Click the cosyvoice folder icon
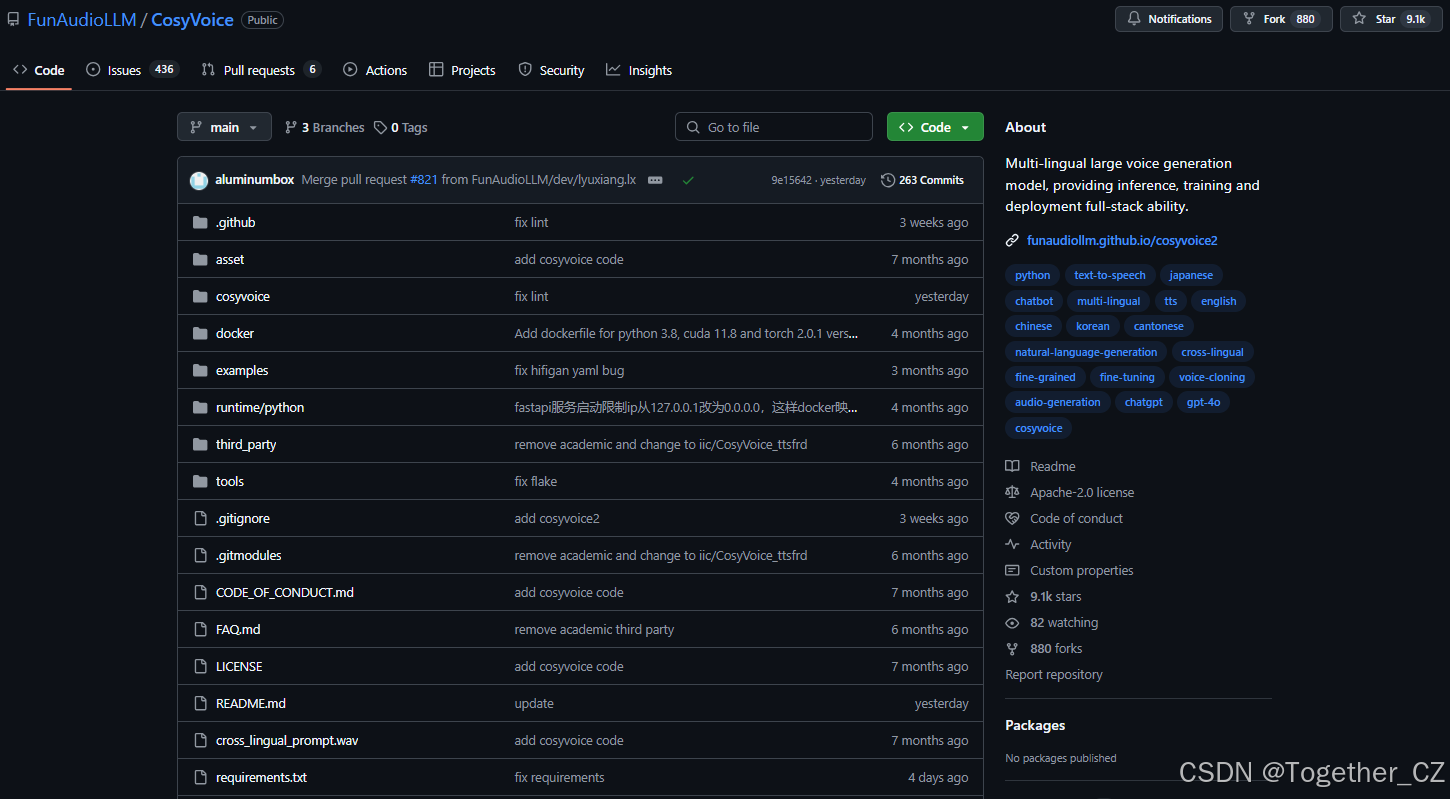This screenshot has width=1450, height=799. click(x=199, y=296)
